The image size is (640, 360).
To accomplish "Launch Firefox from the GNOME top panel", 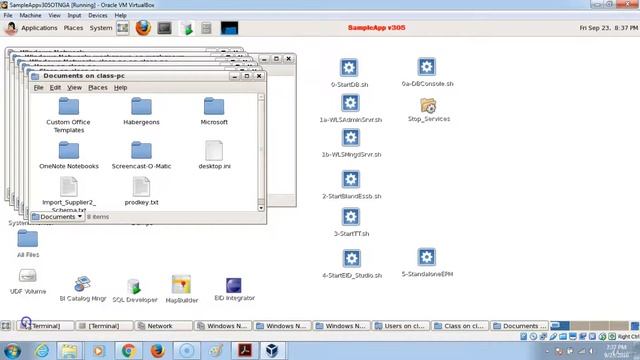I will (143, 28).
